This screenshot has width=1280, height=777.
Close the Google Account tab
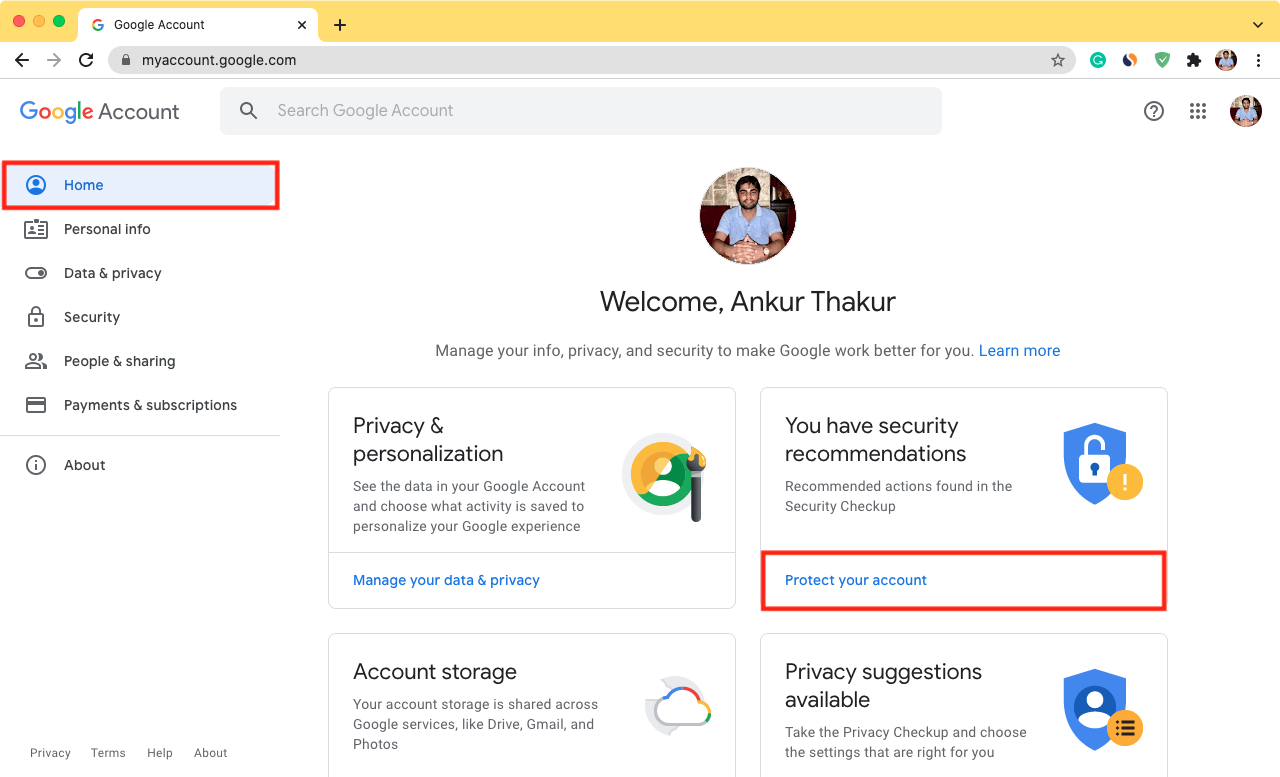click(302, 25)
